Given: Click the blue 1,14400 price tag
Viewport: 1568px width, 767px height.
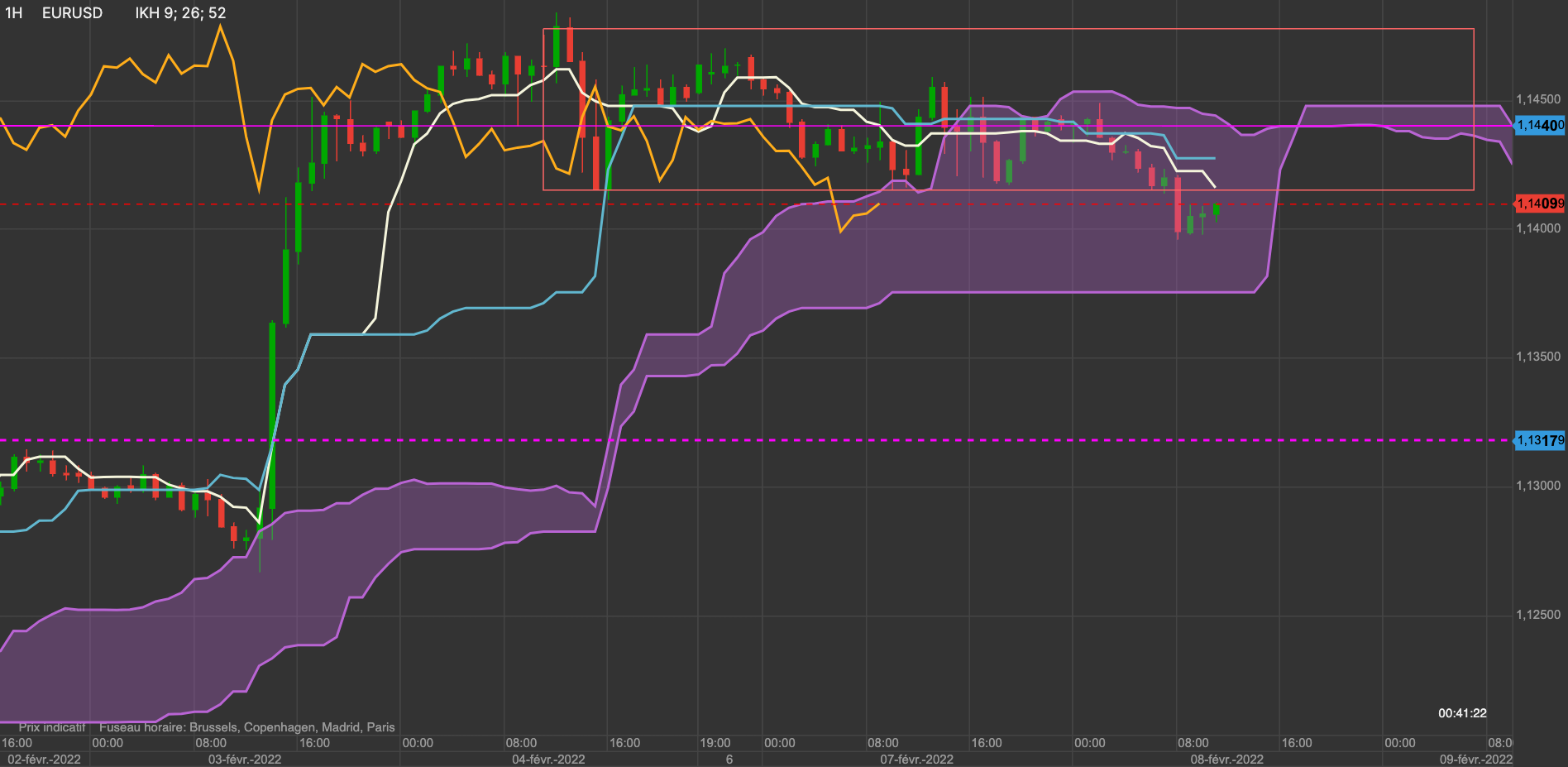Looking at the screenshot, I should 1539,126.
